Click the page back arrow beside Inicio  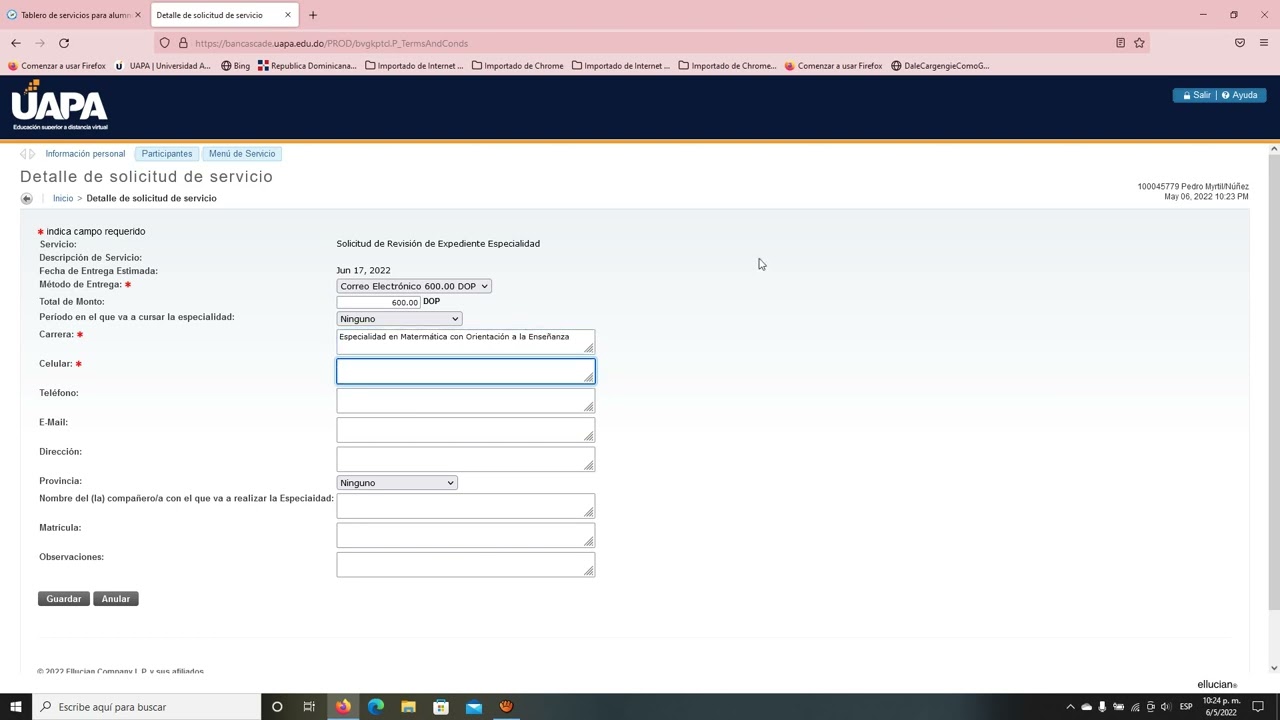pyautogui.click(x=27, y=198)
